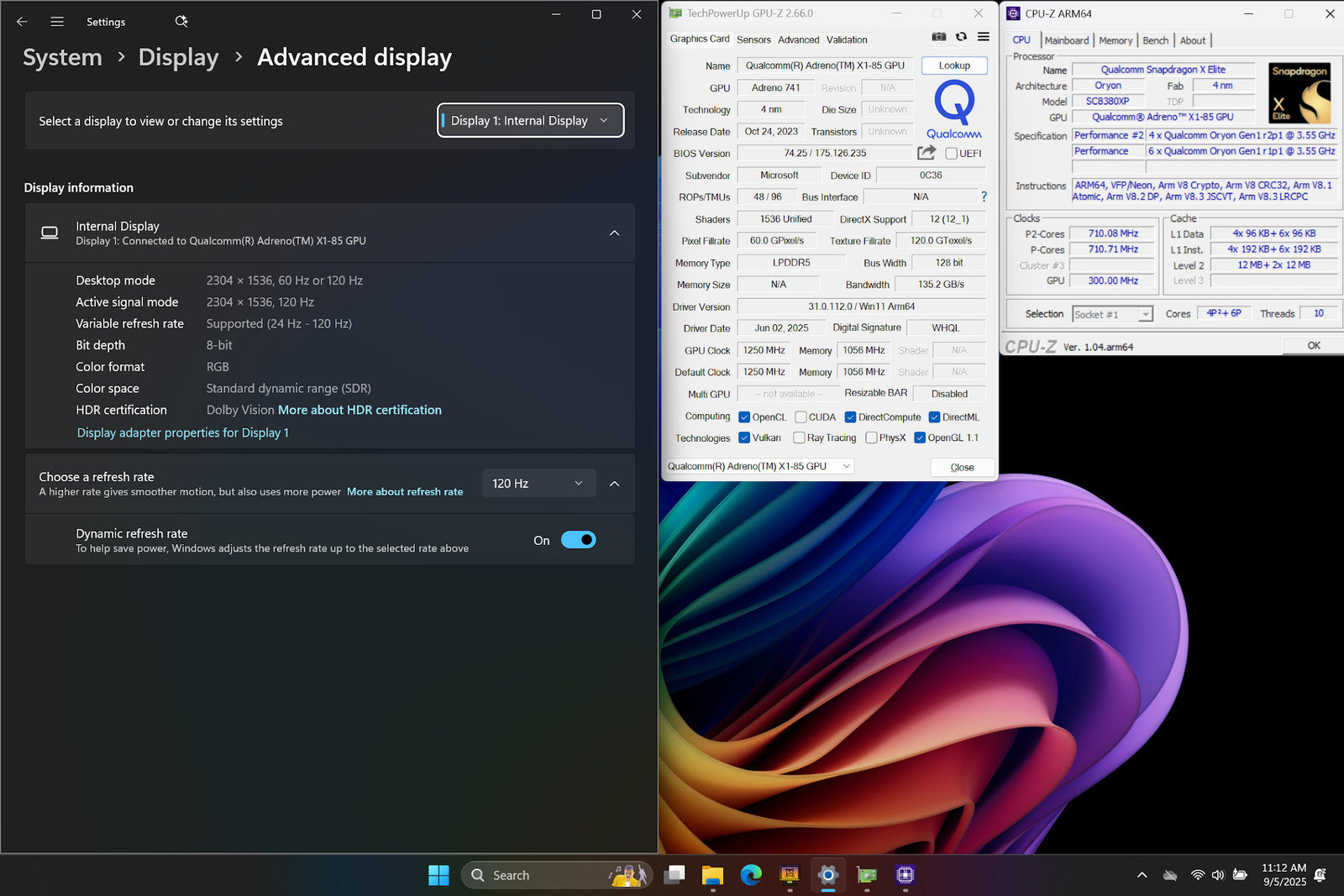Screen dimensions: 1344x896
Task: Click the Lookup button in GPU-Z
Action: [954, 65]
